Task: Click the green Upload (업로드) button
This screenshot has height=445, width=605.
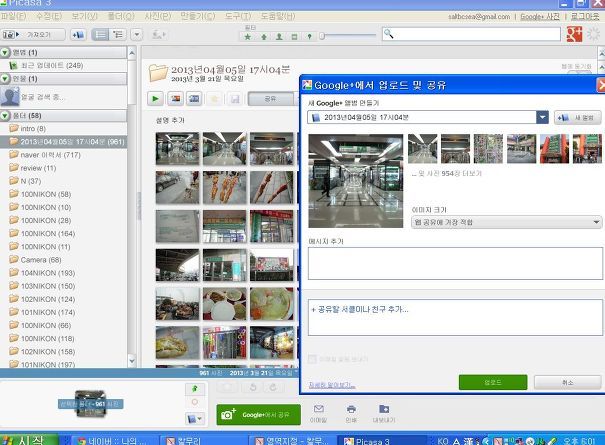Action: click(493, 382)
